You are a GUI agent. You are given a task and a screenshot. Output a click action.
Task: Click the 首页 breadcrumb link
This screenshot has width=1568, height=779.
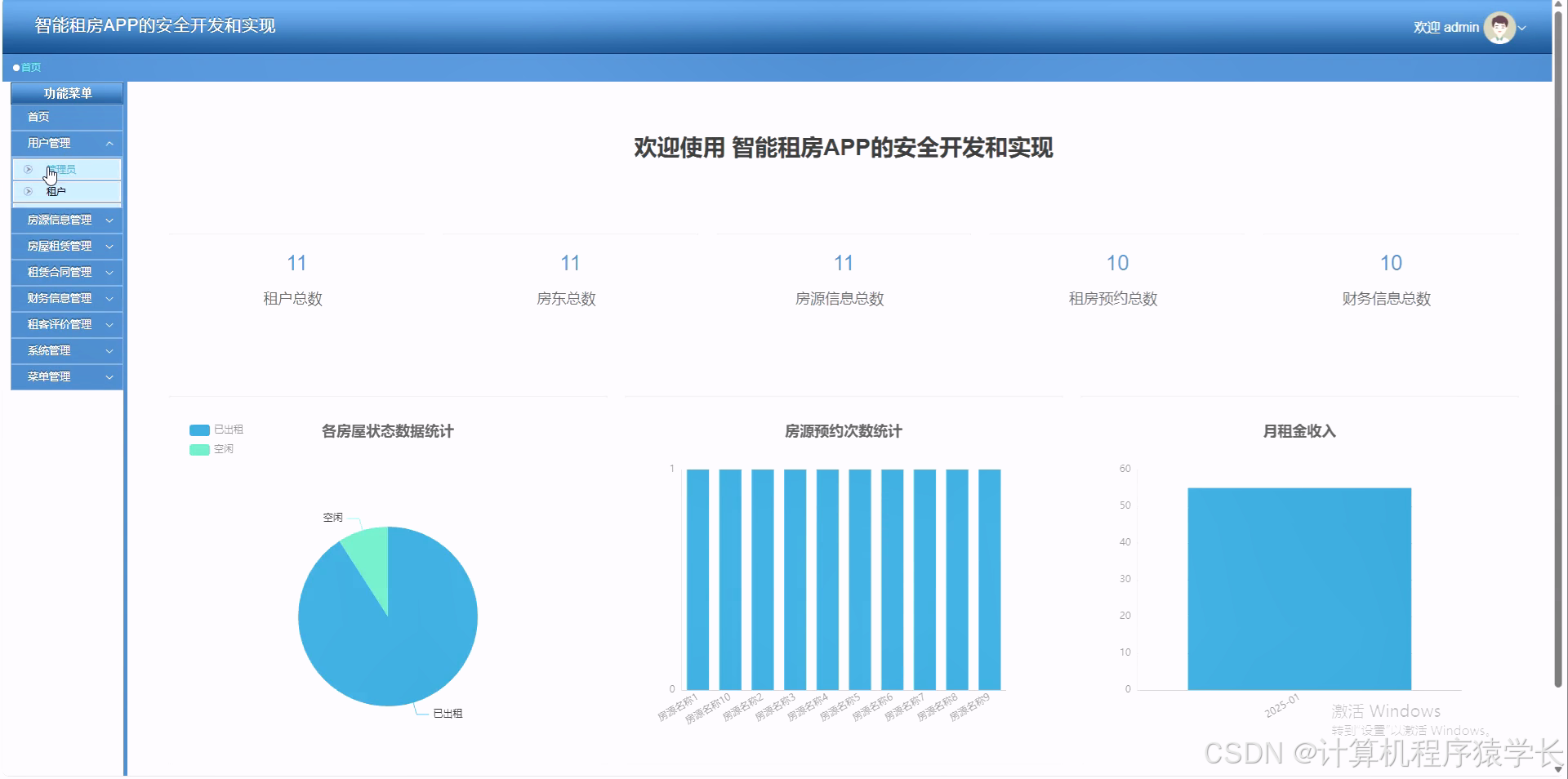tap(31, 67)
